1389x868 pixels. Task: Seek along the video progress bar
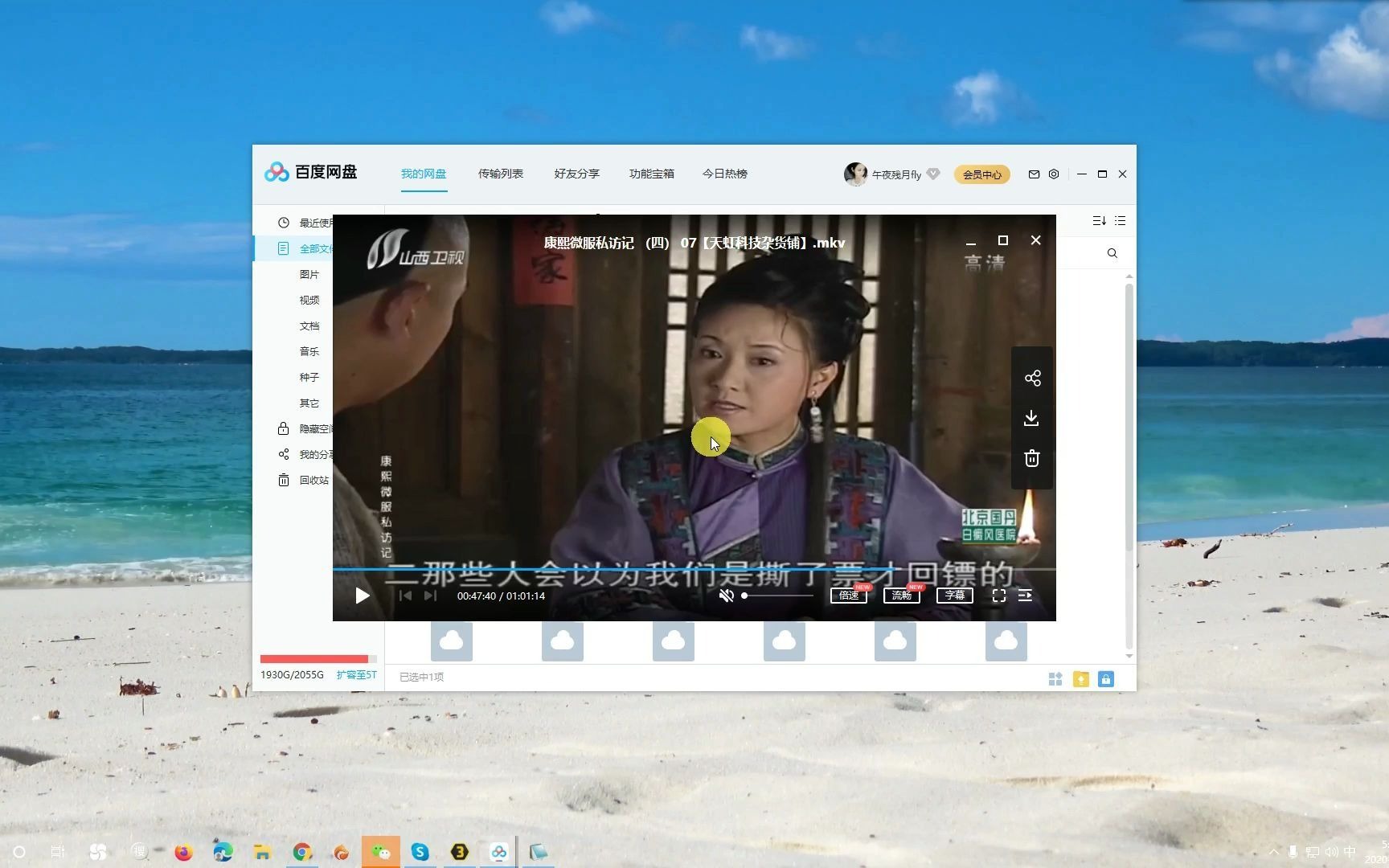point(694,569)
